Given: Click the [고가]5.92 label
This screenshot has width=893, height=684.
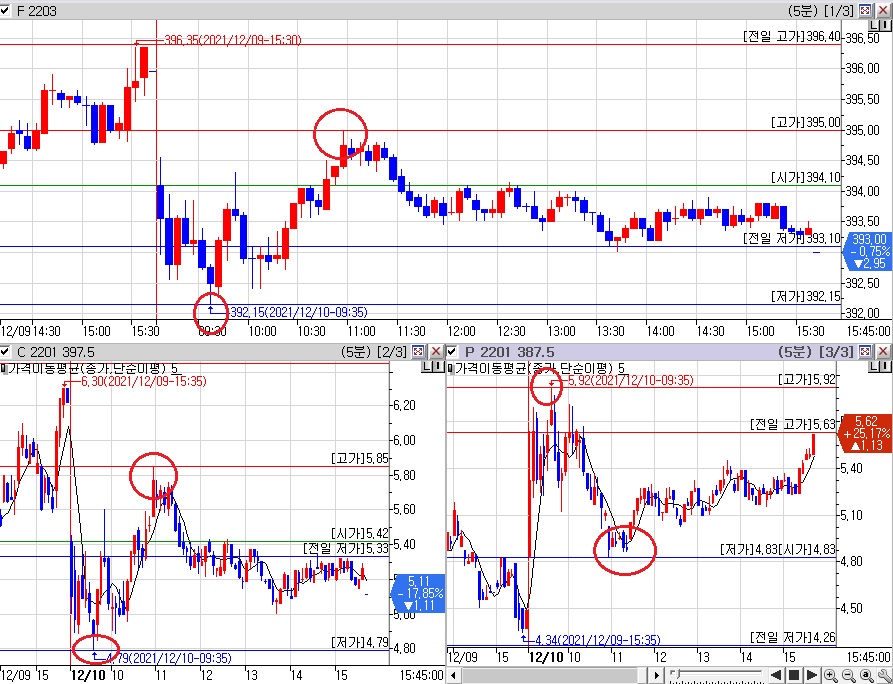Looking at the screenshot, I should [x=807, y=379].
